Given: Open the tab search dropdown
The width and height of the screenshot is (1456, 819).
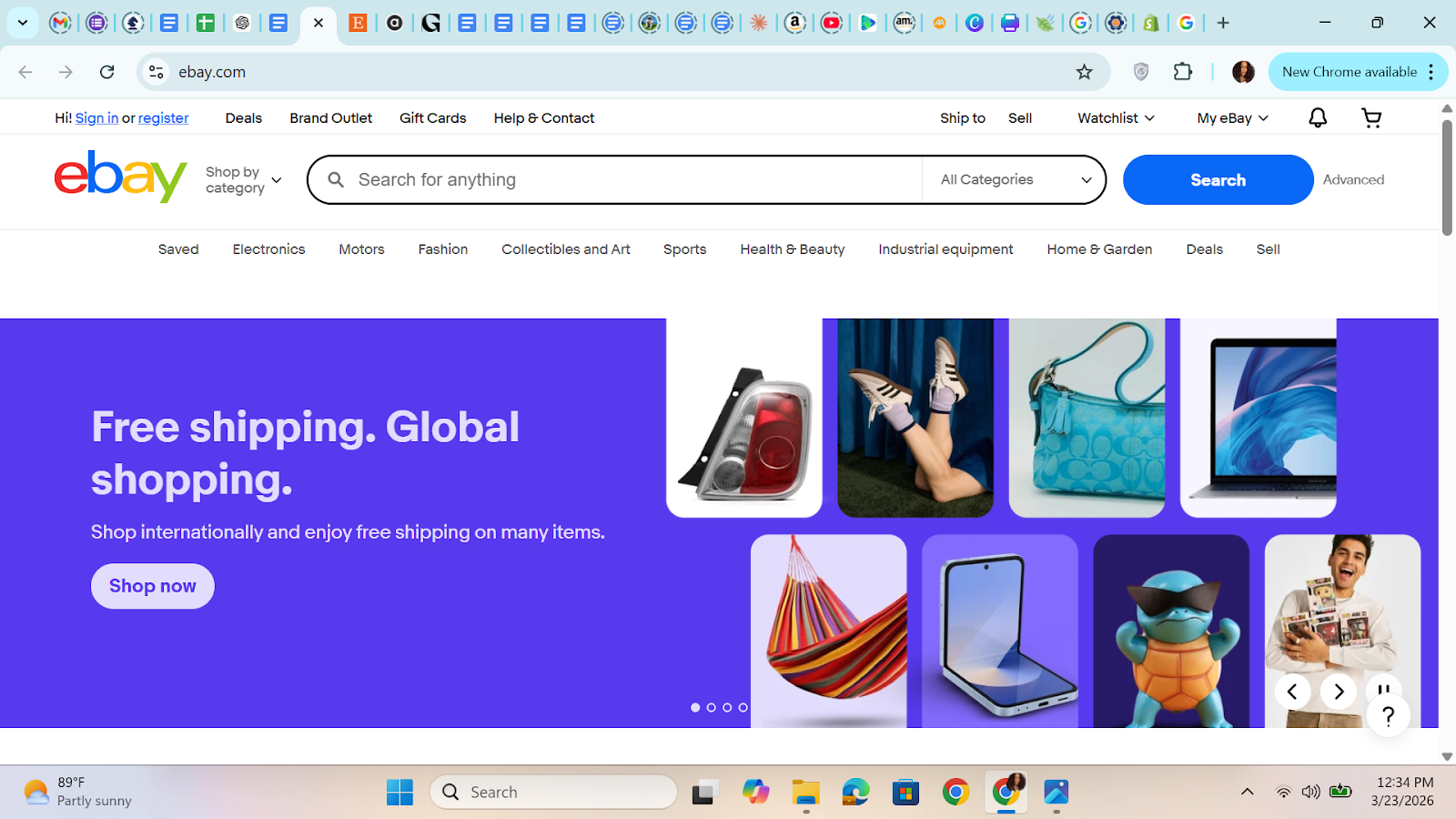Looking at the screenshot, I should 23,23.
